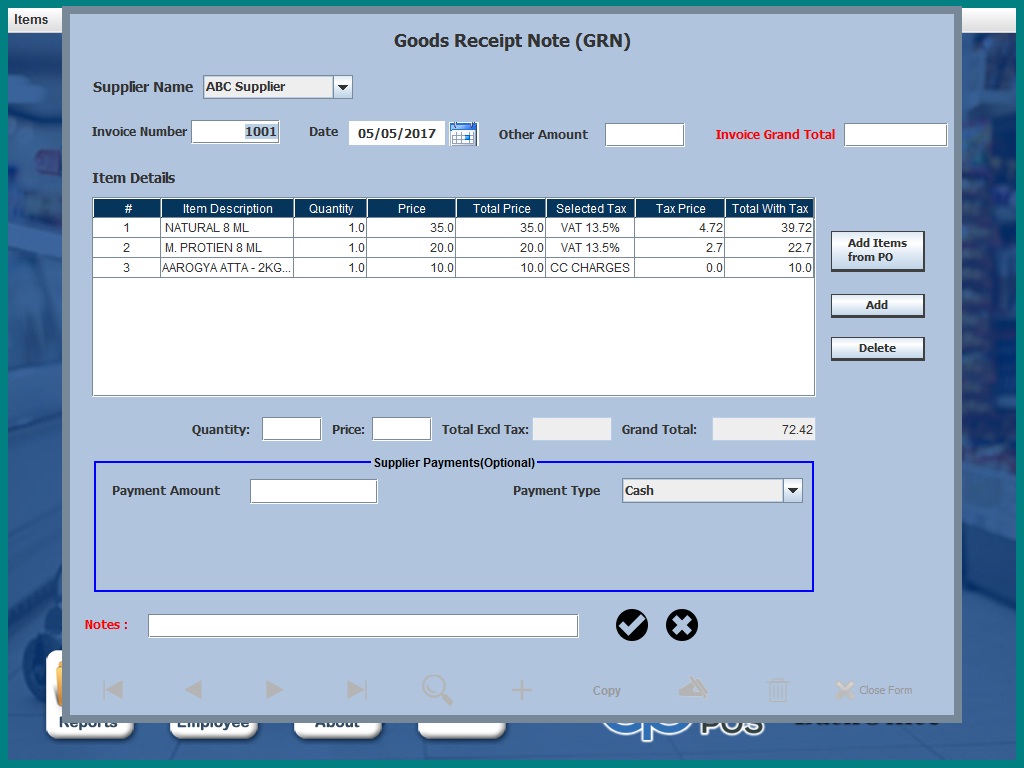Click the Invoice Number field
The image size is (1024, 768).
click(x=235, y=132)
